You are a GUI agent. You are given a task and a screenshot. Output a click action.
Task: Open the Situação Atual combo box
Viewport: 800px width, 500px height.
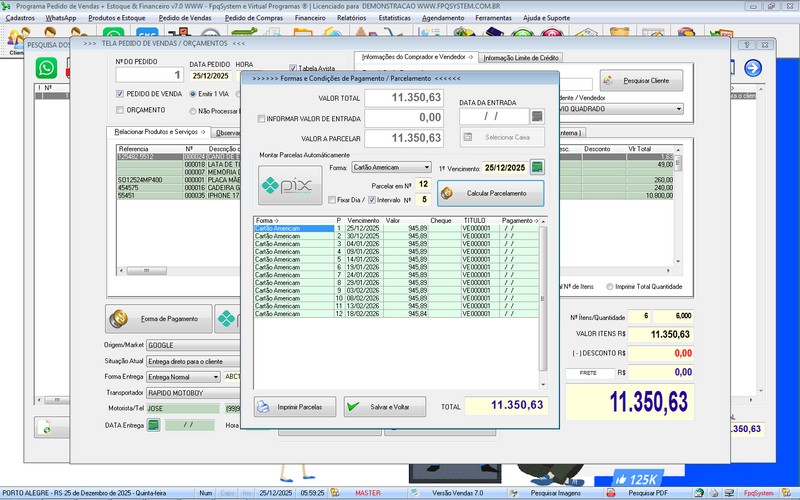pos(193,361)
